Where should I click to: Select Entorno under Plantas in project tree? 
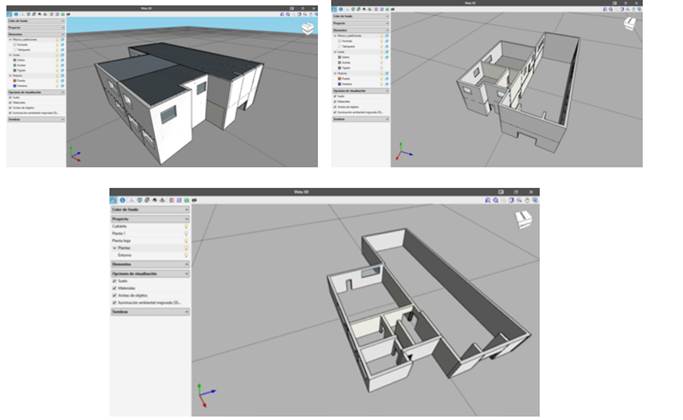coord(126,255)
